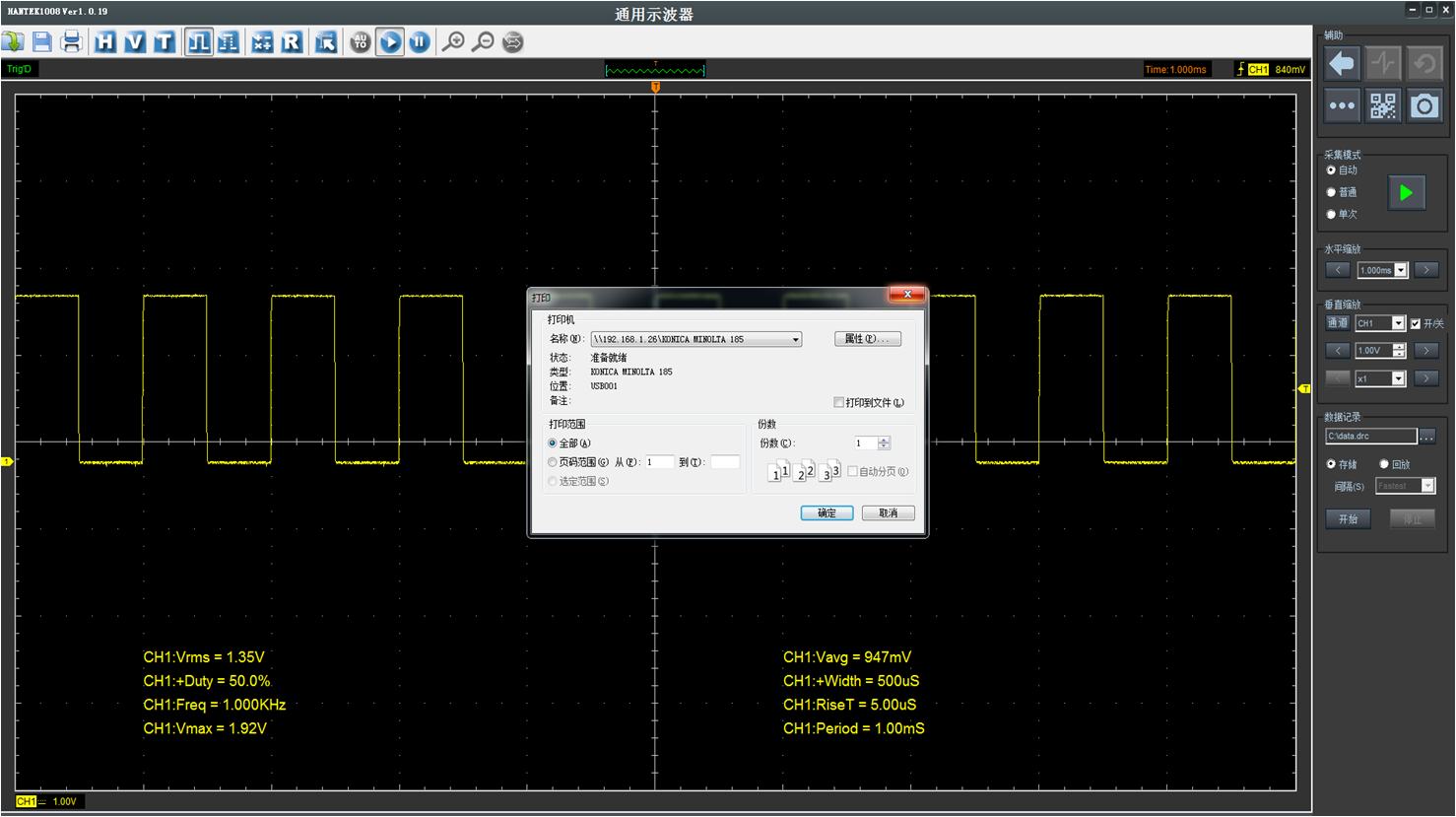Click the copies count input field
Viewport: 1456px width, 817px height.
pos(865,443)
